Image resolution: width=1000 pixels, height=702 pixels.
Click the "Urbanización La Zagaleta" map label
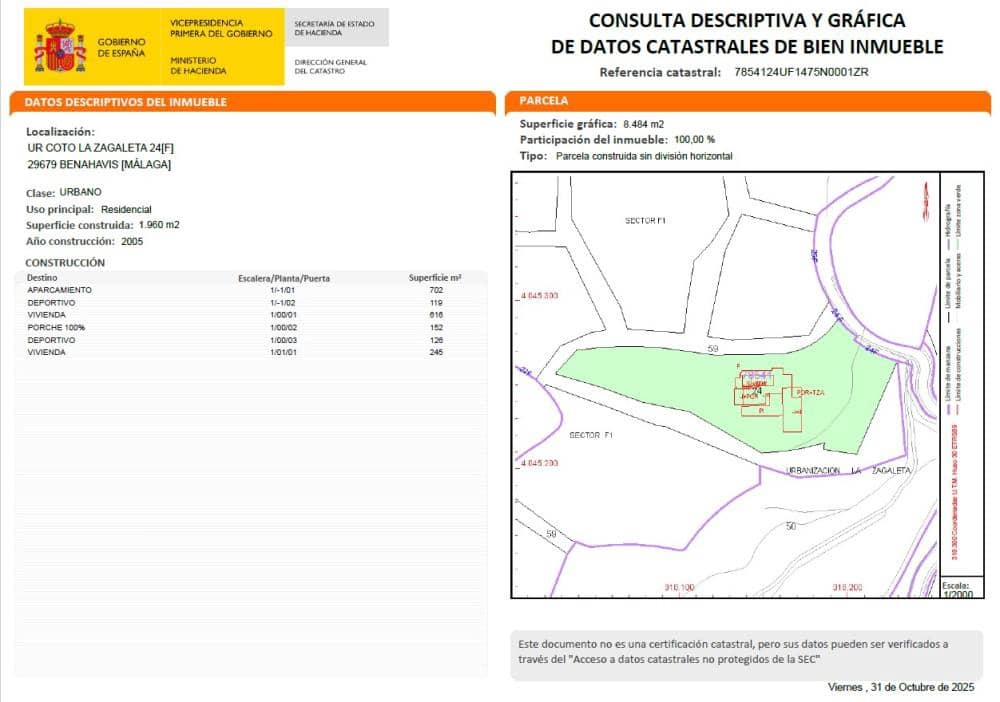[848, 470]
